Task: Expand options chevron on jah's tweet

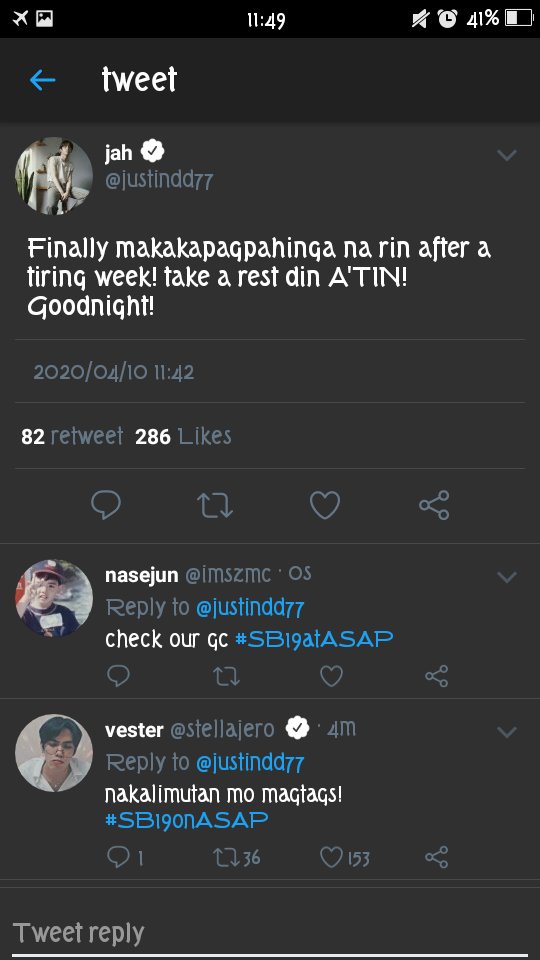Action: [x=507, y=155]
